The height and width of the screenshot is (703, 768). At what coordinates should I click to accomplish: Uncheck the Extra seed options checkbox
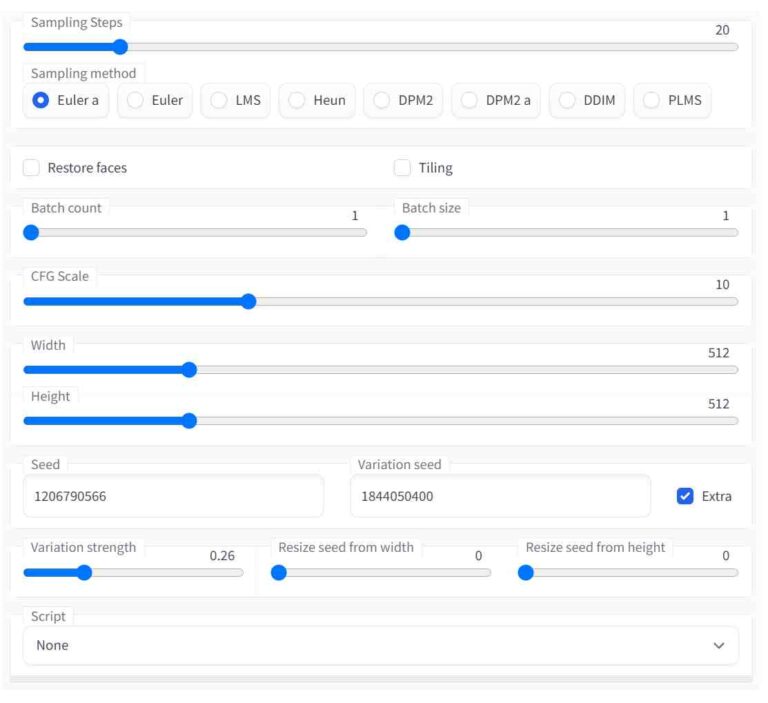[685, 496]
